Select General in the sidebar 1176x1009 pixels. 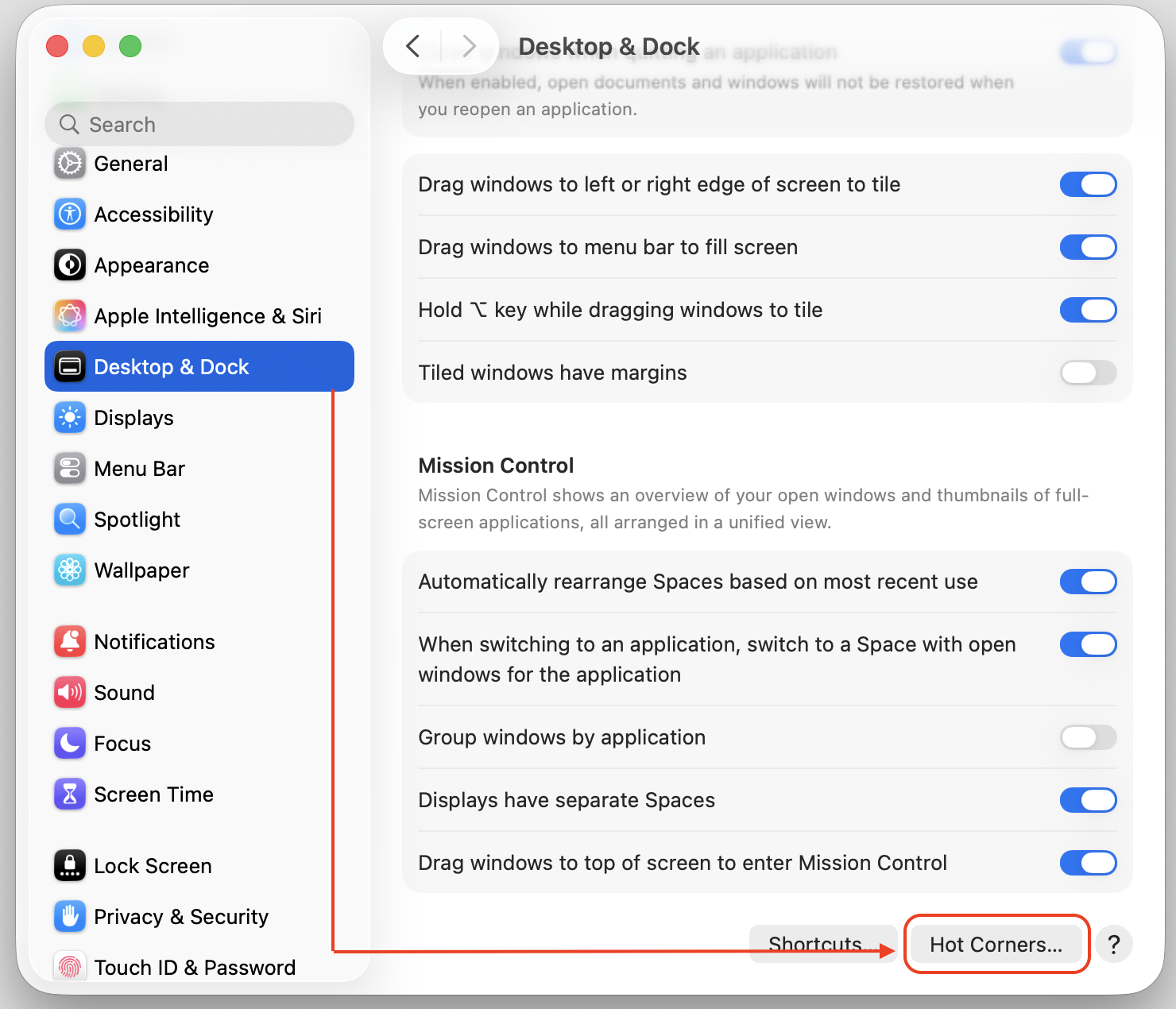tap(199, 164)
